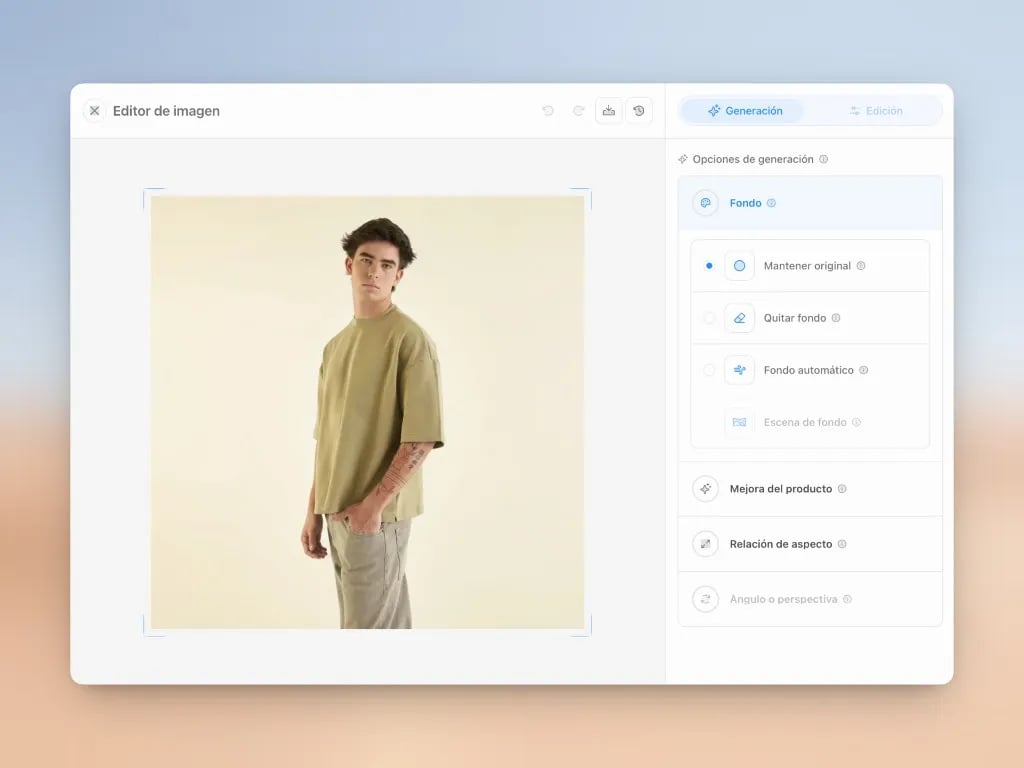Switch to the Edición tab
This screenshot has width=1024, height=768.
[875, 111]
